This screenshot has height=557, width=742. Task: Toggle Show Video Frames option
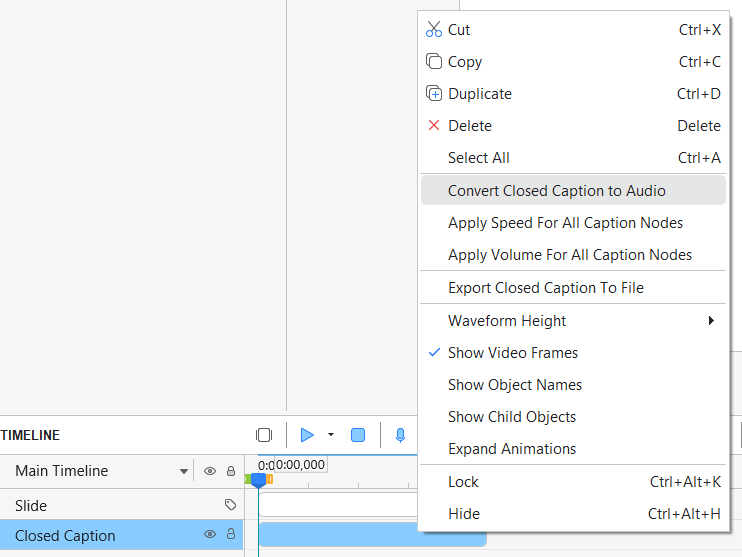click(x=573, y=353)
